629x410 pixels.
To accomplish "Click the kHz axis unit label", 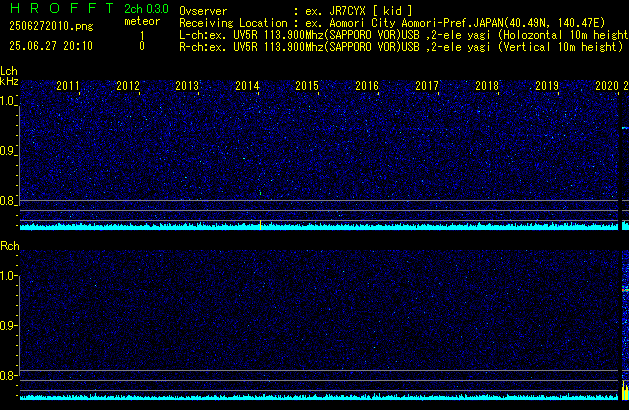I will 9,81.
